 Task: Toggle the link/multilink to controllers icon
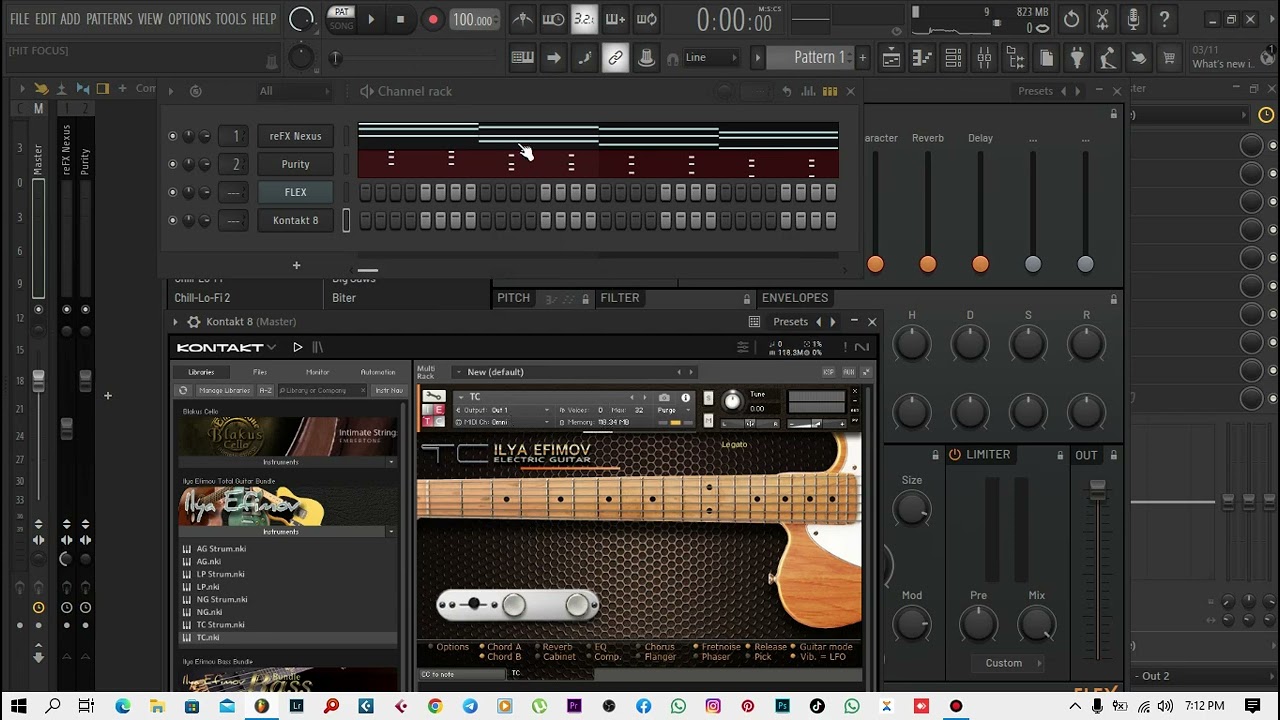point(615,58)
